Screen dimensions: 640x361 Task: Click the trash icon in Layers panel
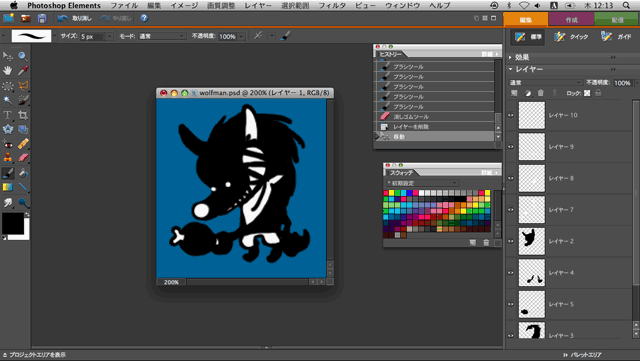(x=541, y=93)
